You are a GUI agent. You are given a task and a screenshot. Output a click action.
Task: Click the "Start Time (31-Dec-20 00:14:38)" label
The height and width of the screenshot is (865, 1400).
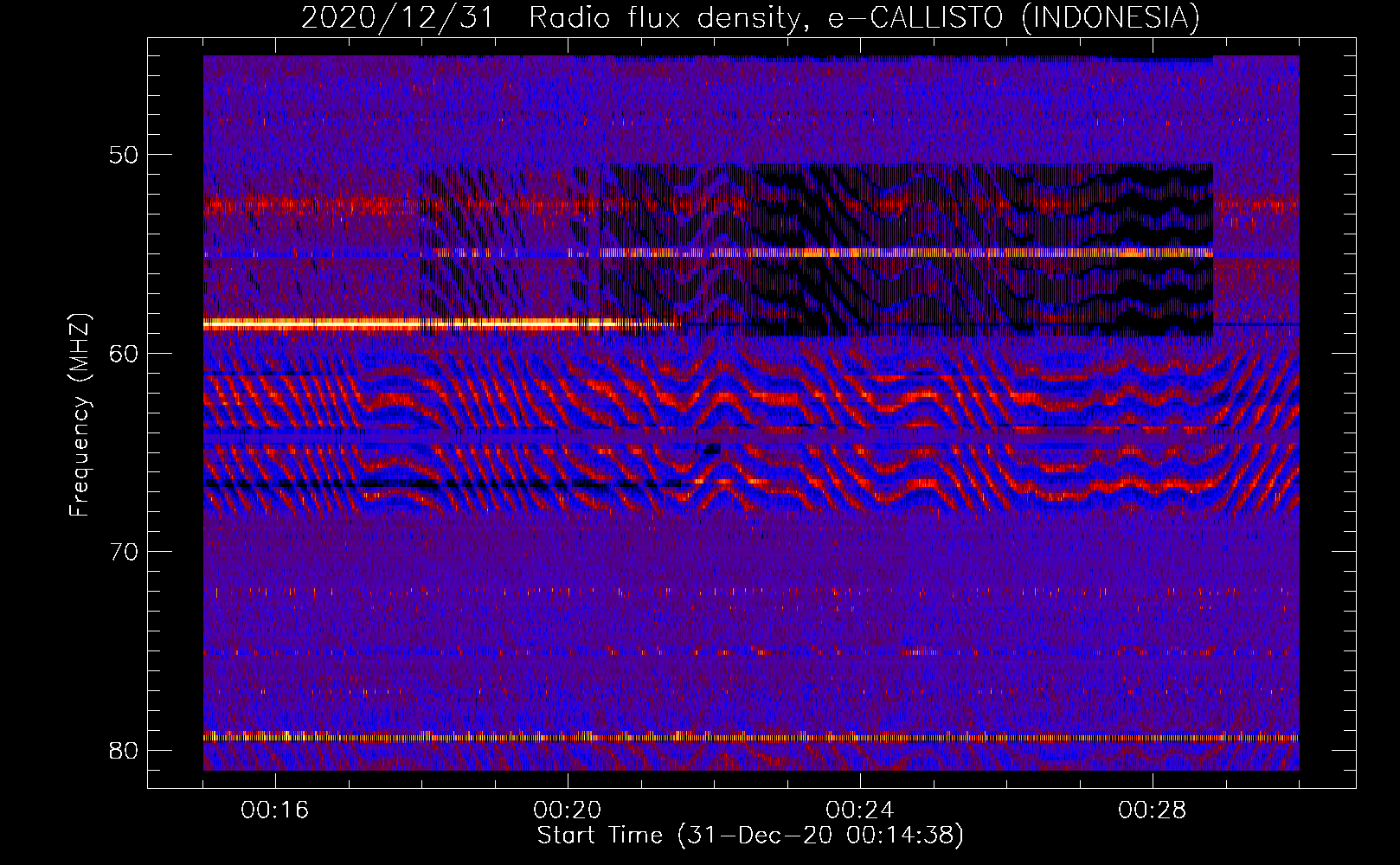pyautogui.click(x=750, y=836)
